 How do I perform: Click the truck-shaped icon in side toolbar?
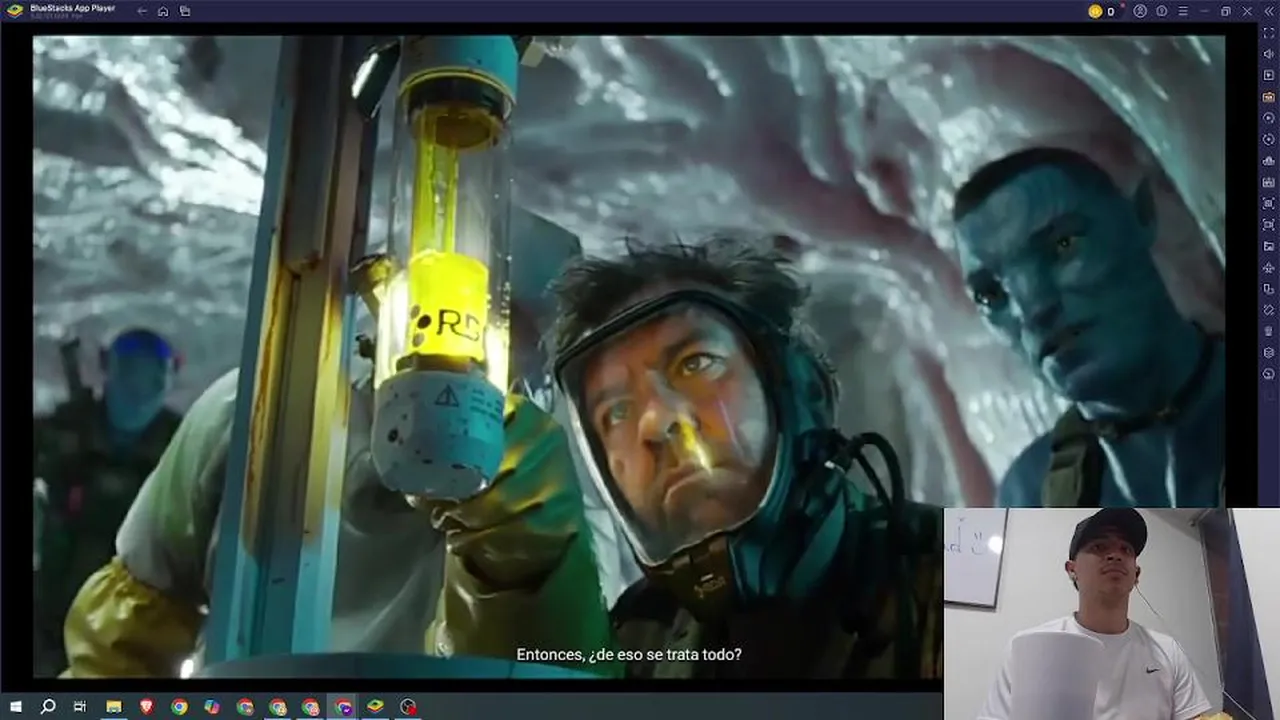pyautogui.click(x=1269, y=161)
